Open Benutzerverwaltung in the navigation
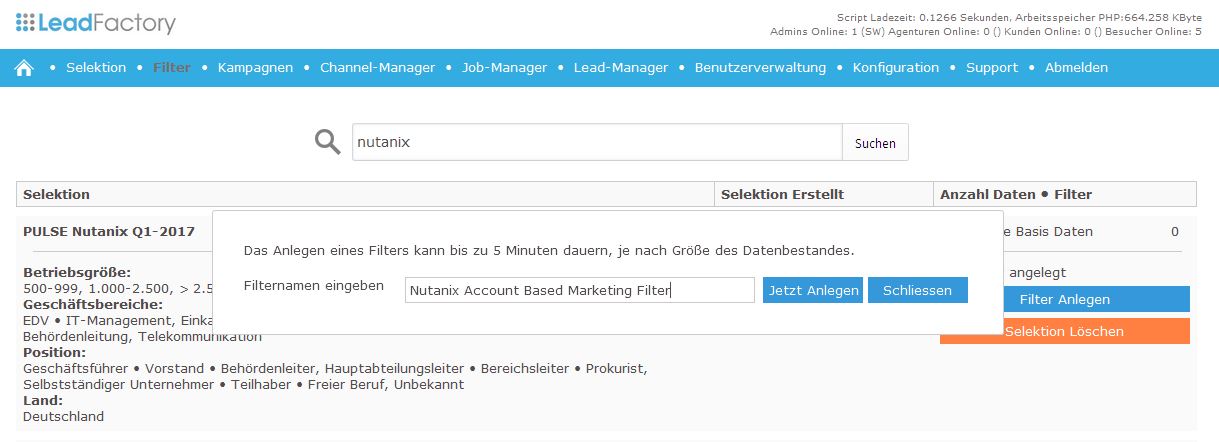This screenshot has width=1219, height=442. click(x=760, y=68)
